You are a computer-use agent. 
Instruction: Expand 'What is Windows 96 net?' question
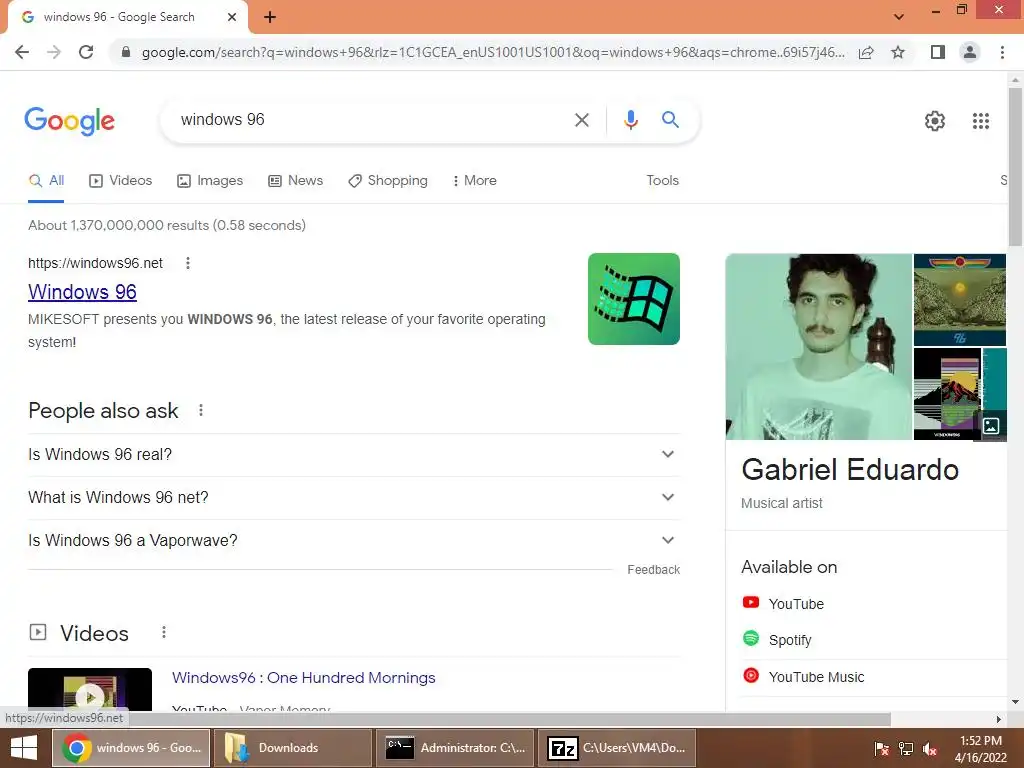(x=354, y=498)
